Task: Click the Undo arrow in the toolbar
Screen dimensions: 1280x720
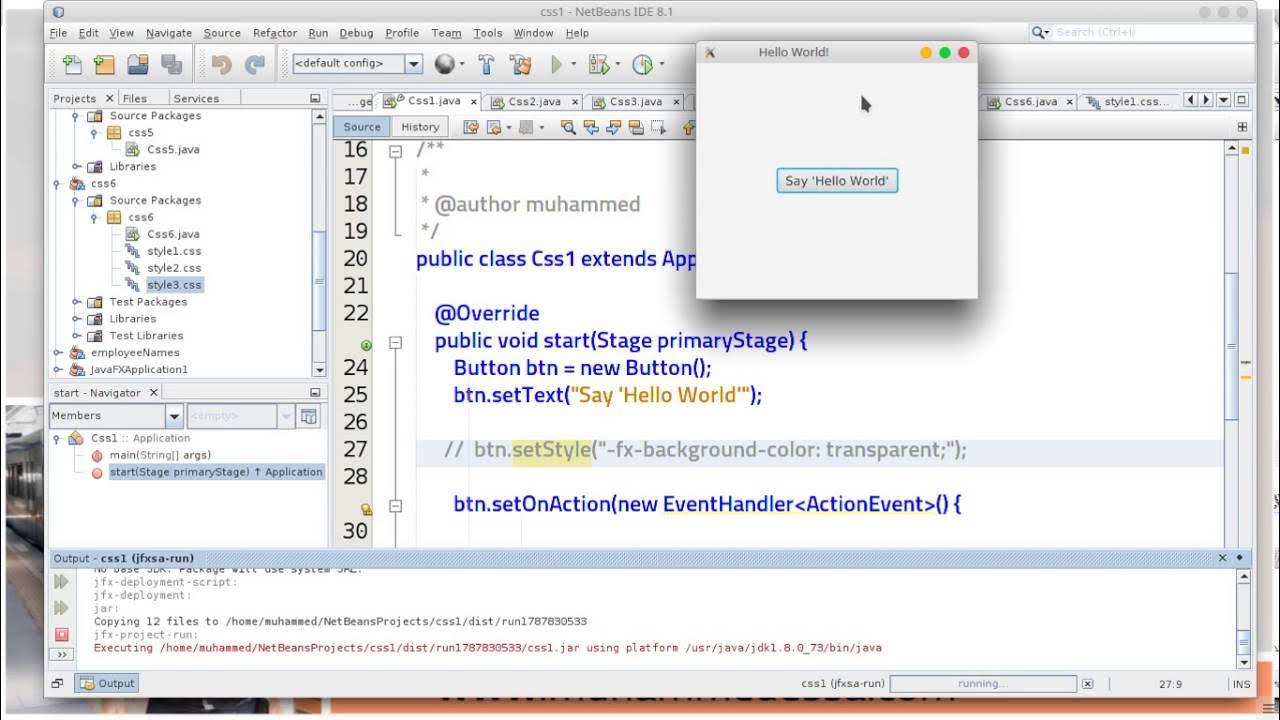Action: pyautogui.click(x=221, y=64)
